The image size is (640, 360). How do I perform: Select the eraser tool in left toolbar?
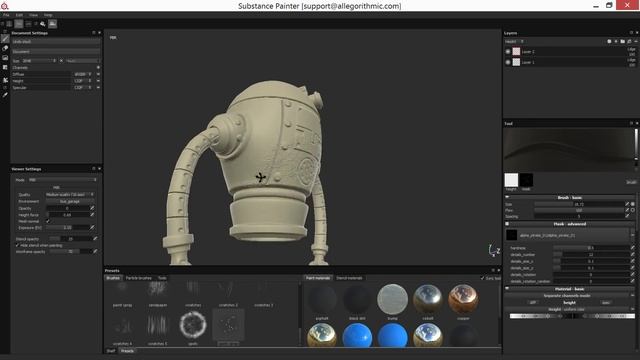point(5,48)
